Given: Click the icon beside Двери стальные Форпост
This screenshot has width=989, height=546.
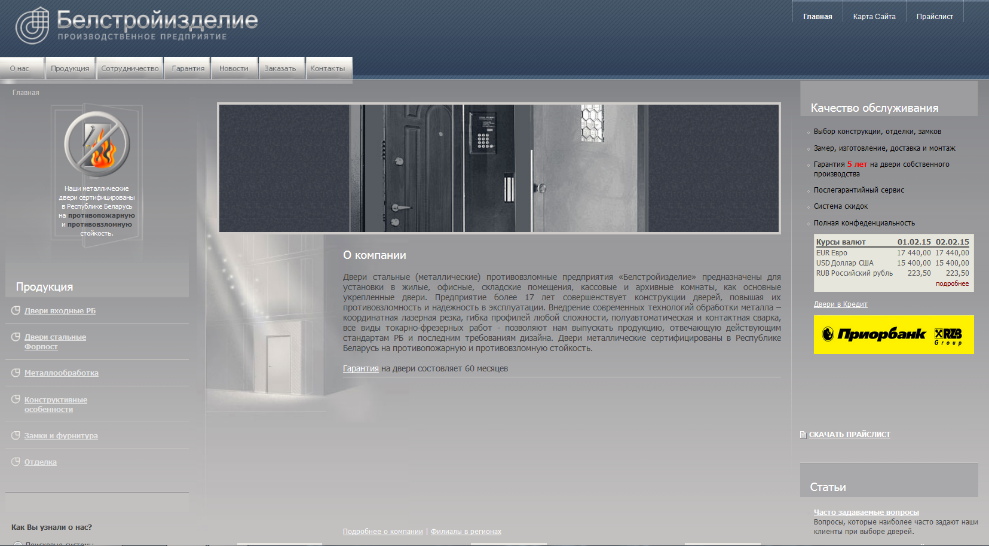Looking at the screenshot, I should tap(16, 337).
